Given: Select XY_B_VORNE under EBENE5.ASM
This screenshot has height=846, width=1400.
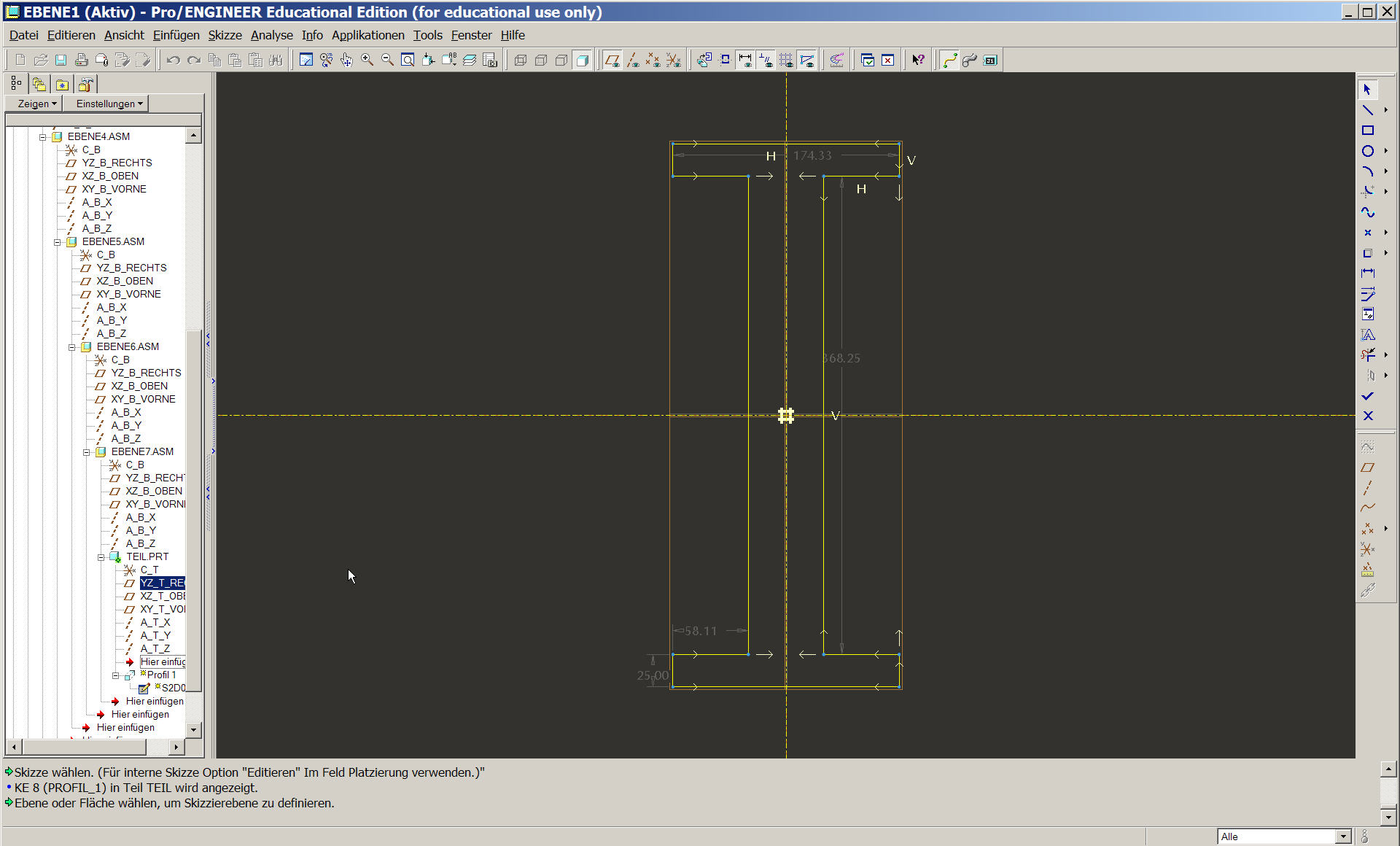Looking at the screenshot, I should (128, 294).
